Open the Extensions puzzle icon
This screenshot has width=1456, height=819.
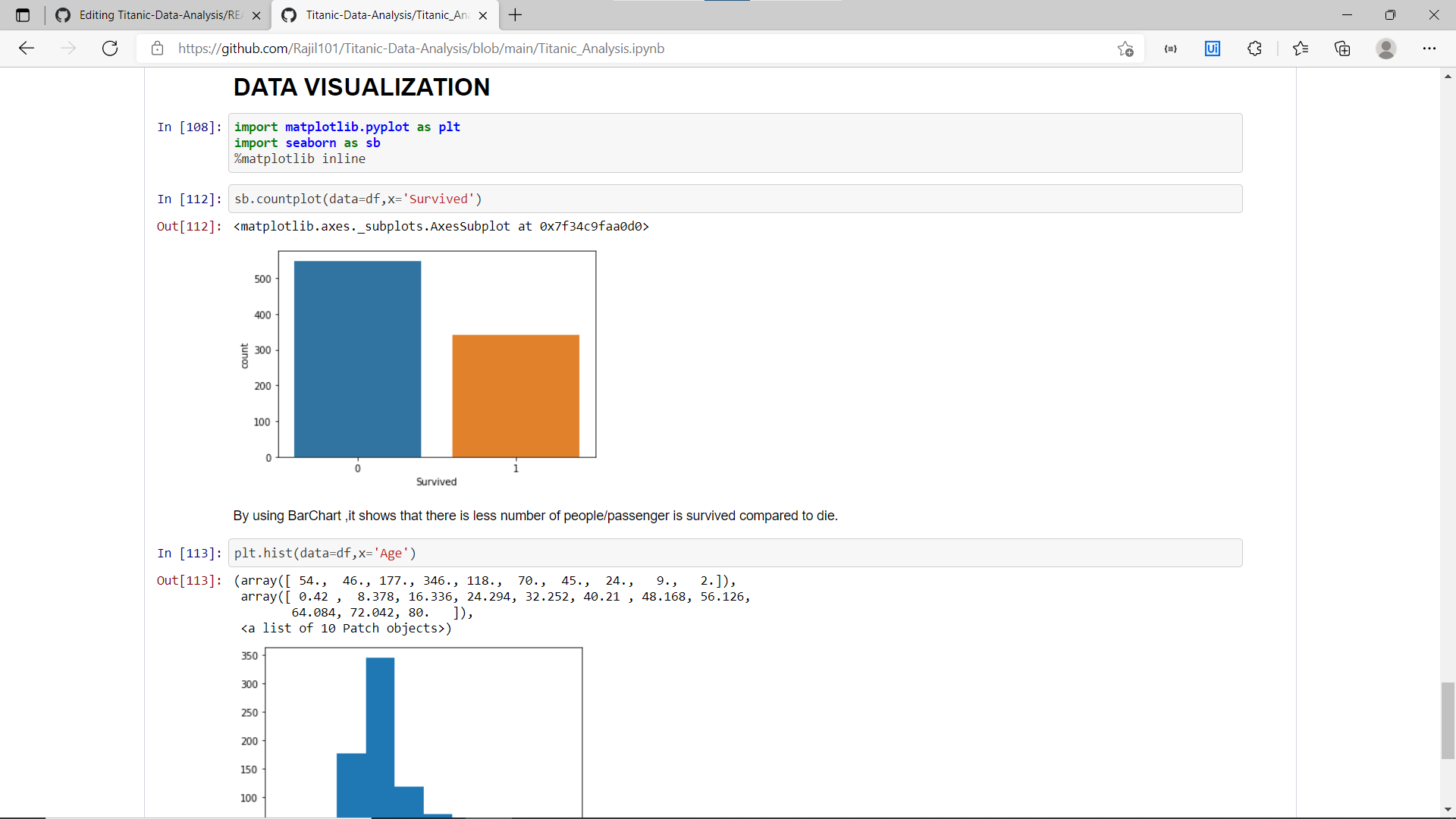(x=1254, y=49)
